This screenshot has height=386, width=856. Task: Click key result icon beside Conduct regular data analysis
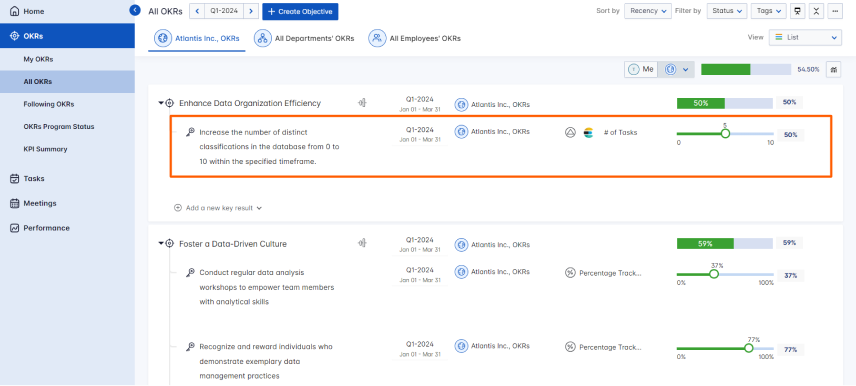click(x=191, y=272)
